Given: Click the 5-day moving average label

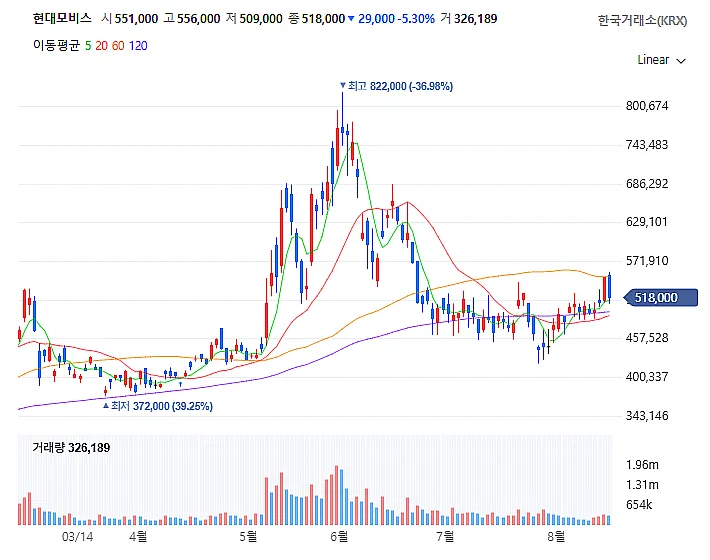Looking at the screenshot, I should 88,46.
